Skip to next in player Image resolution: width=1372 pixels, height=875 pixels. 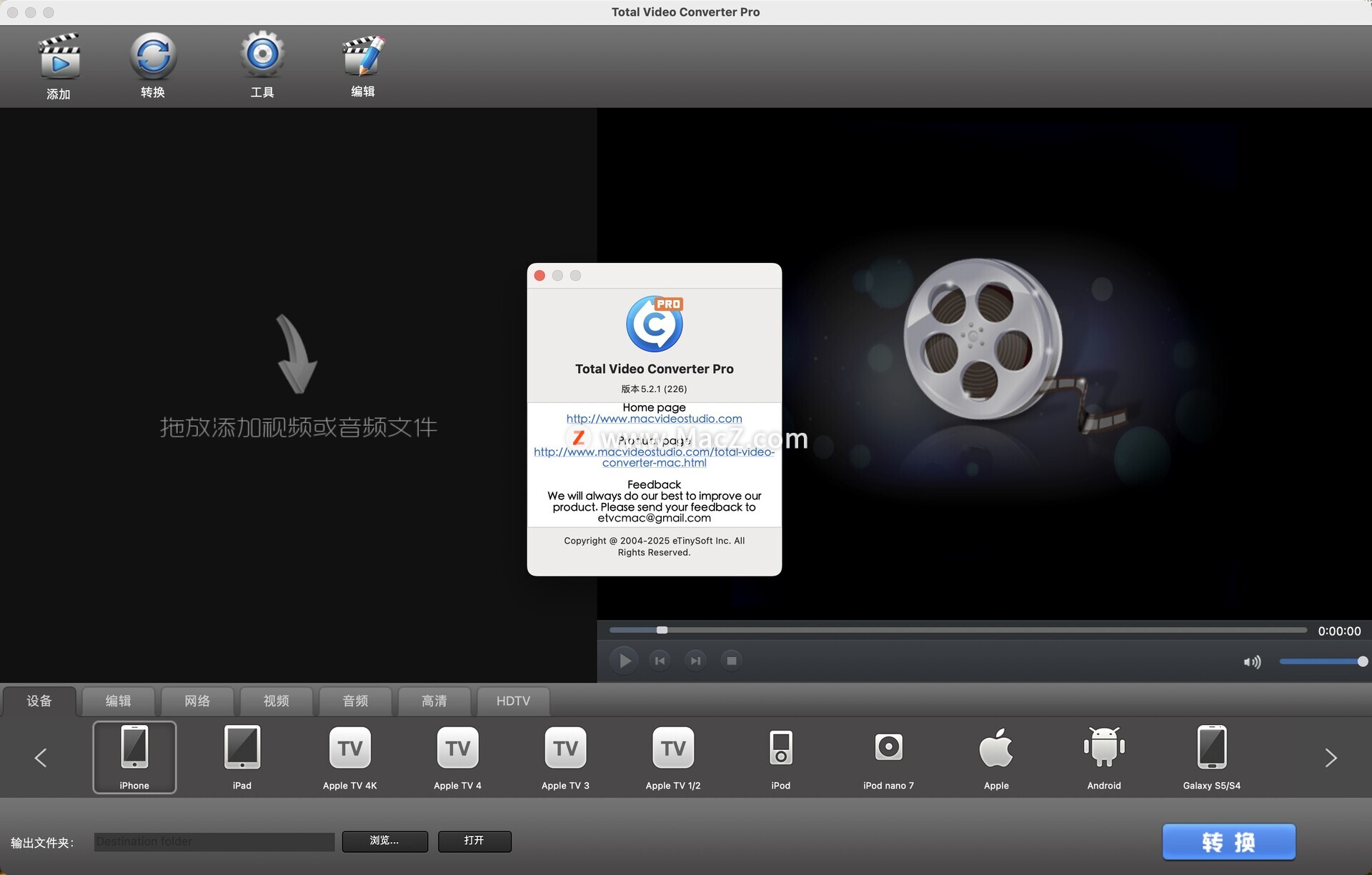(695, 661)
